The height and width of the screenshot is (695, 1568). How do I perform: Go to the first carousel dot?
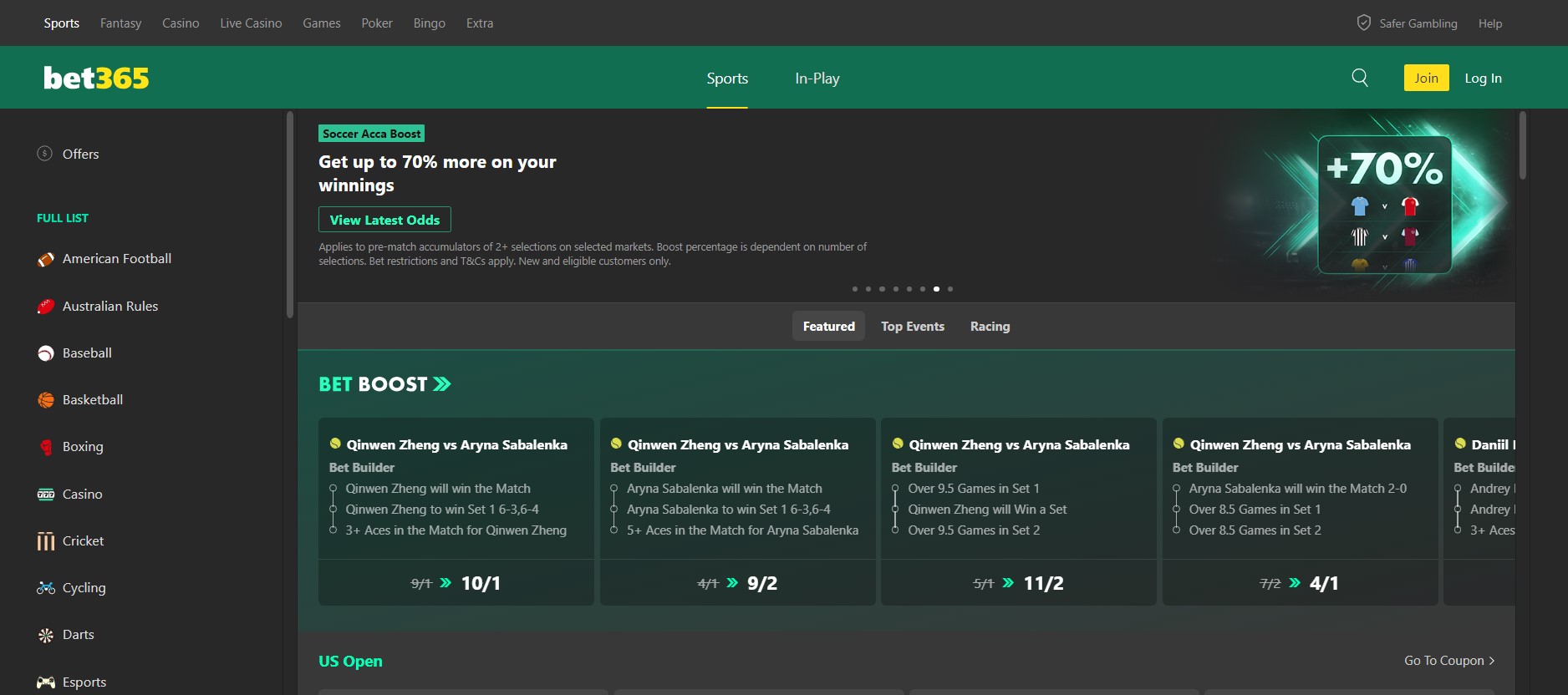coord(855,289)
